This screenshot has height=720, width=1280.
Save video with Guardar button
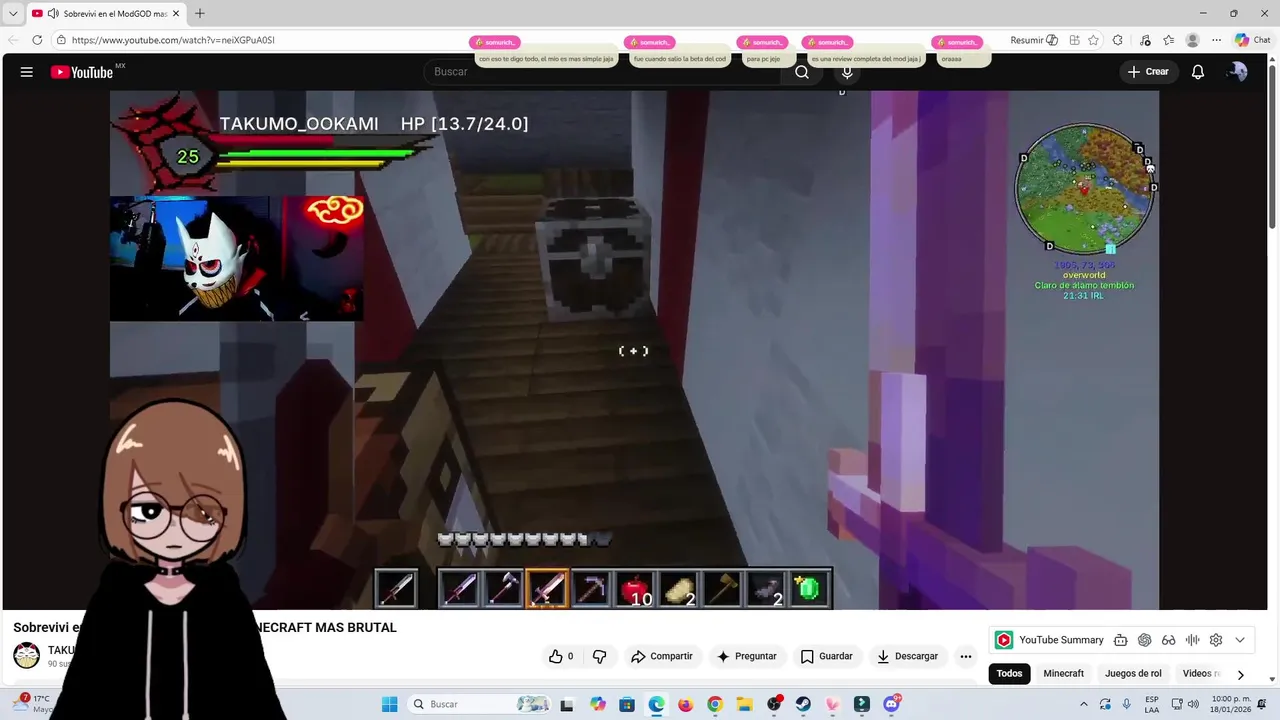[826, 656]
